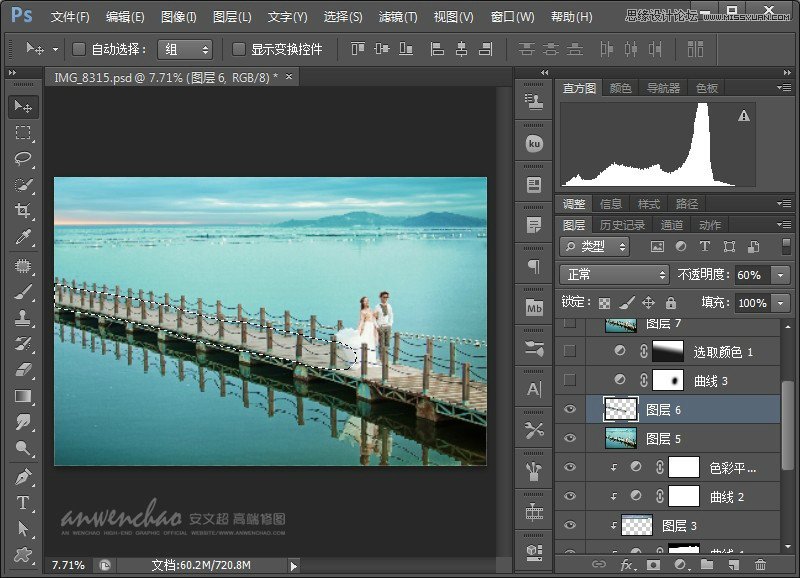Screen dimensions: 800x578
Task: Open the 正常 blend mode dropdown
Action: click(x=614, y=274)
